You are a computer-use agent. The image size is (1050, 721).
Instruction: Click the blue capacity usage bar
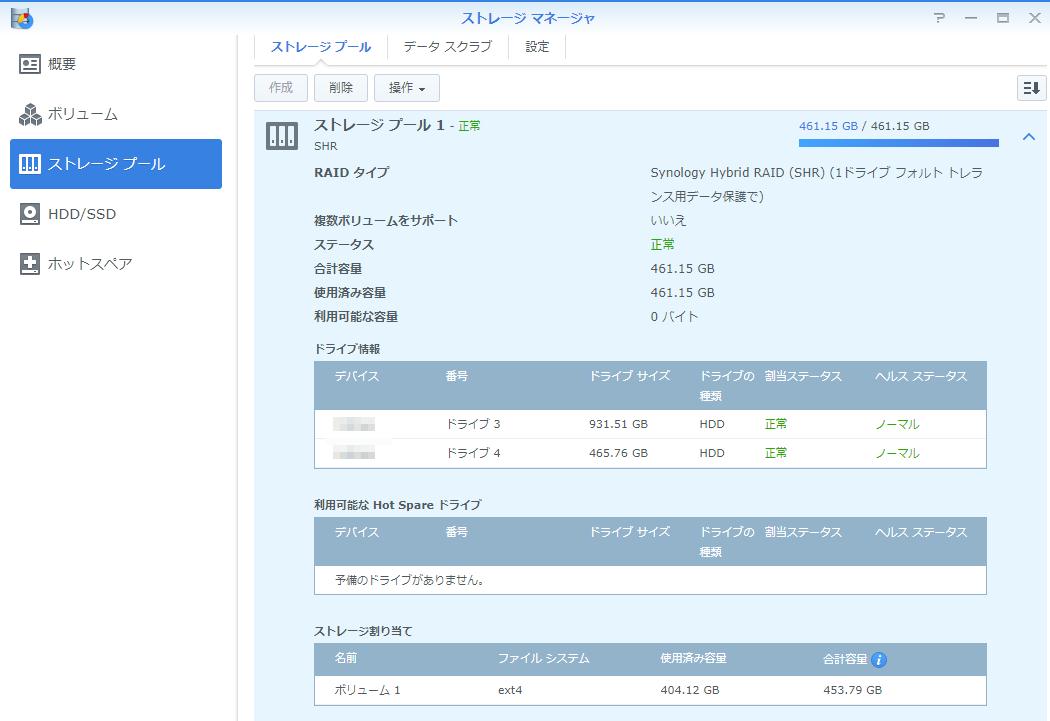898,141
